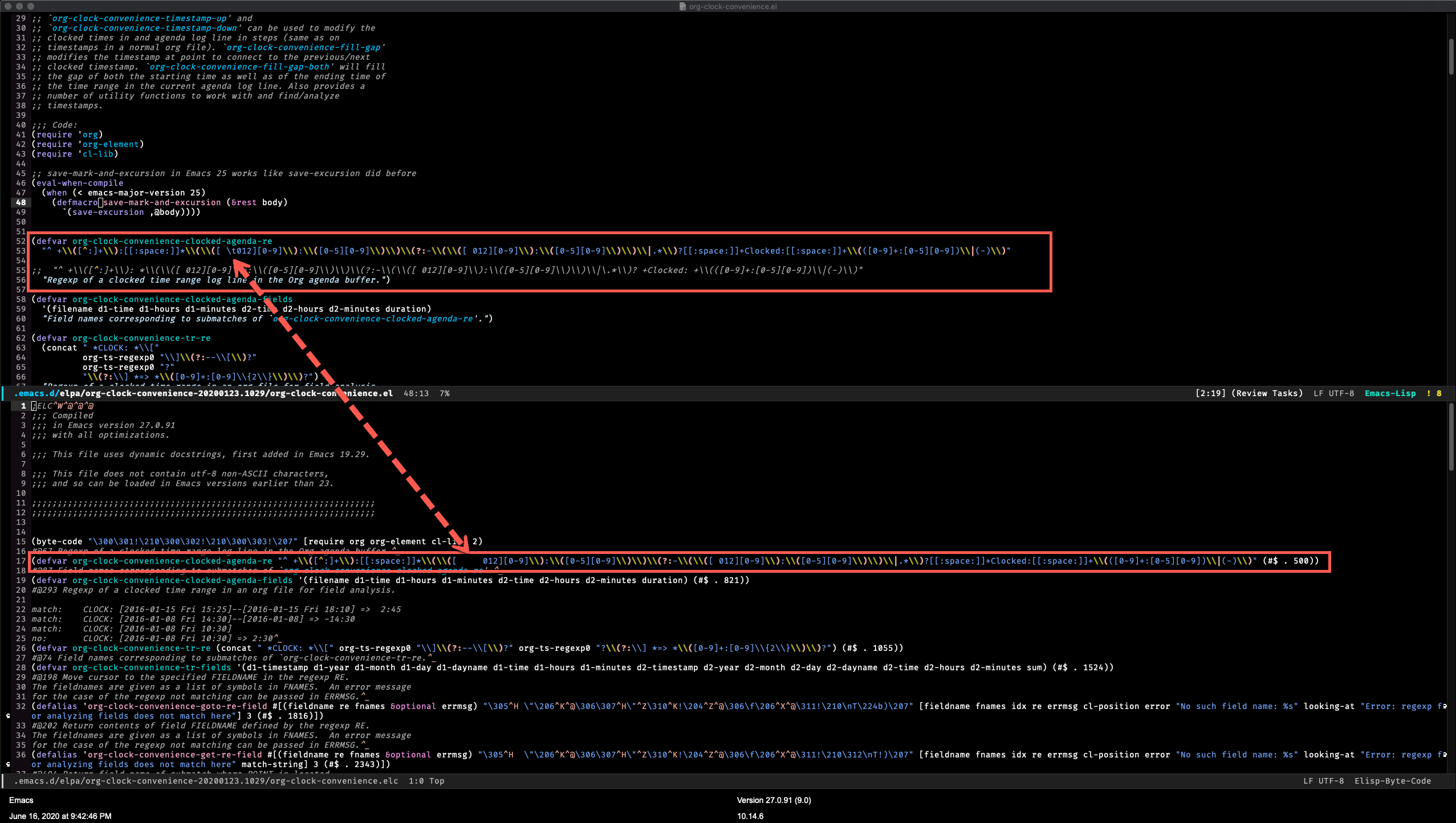
Task: Click LF UTF-8 encoding in upper modeline
Action: pyautogui.click(x=1333, y=393)
